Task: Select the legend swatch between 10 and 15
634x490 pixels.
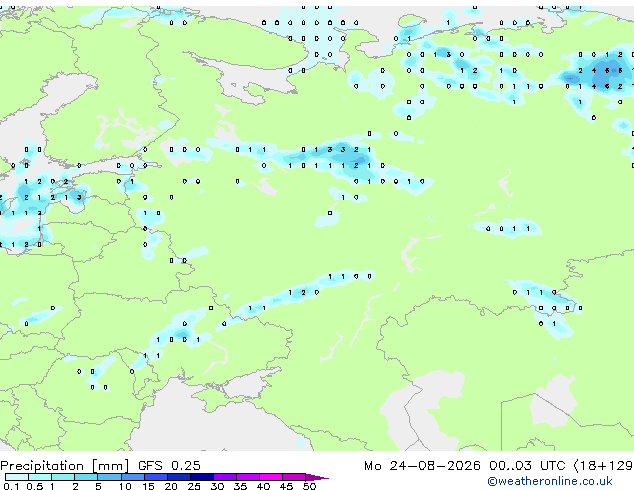Action: pos(132,477)
